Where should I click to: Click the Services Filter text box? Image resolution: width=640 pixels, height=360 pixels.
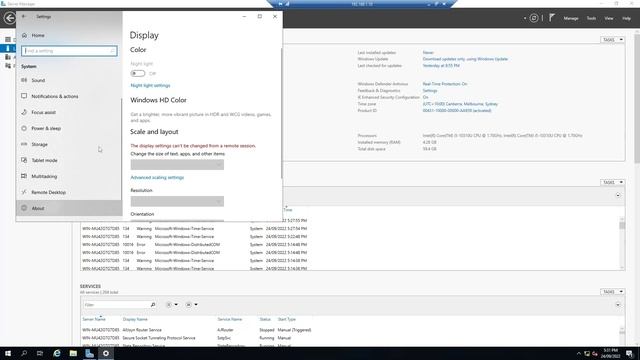(x=116, y=304)
